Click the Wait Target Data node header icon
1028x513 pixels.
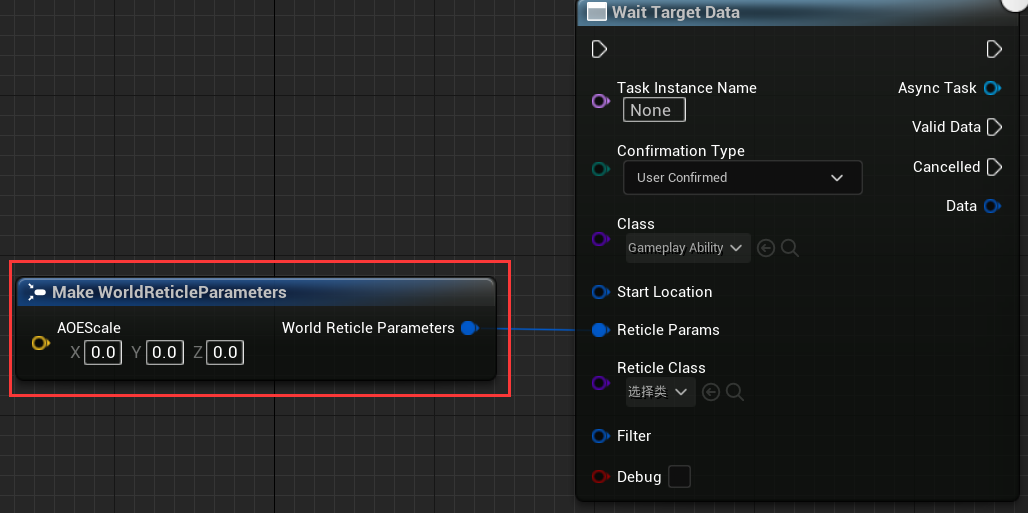click(x=597, y=12)
